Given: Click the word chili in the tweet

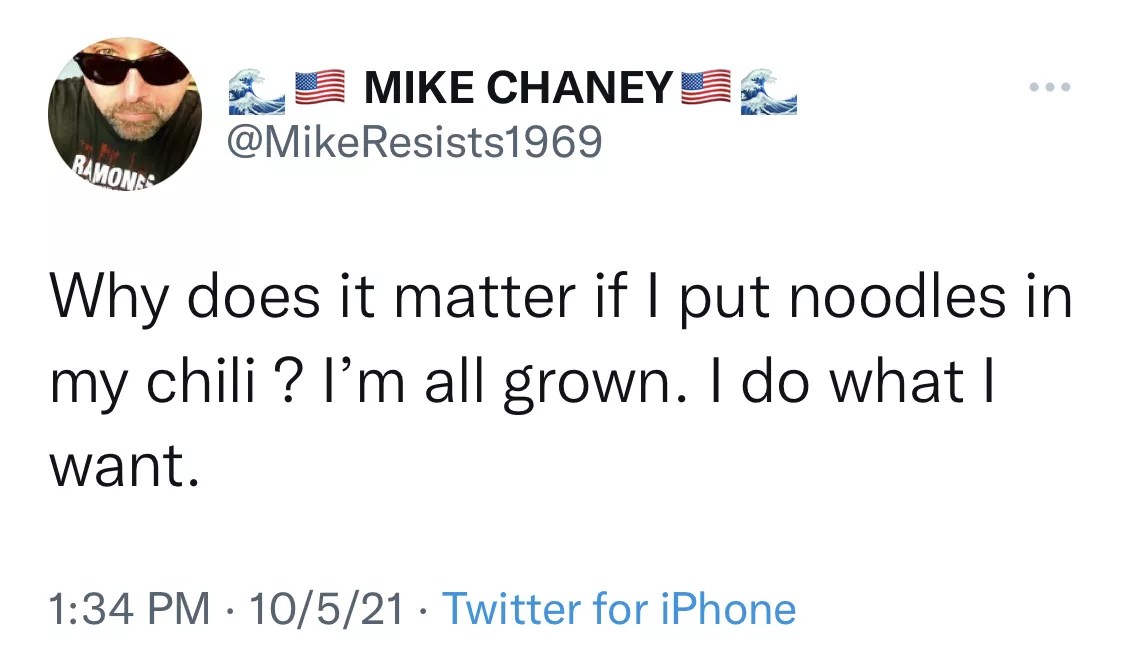Looking at the screenshot, I should click(202, 381).
